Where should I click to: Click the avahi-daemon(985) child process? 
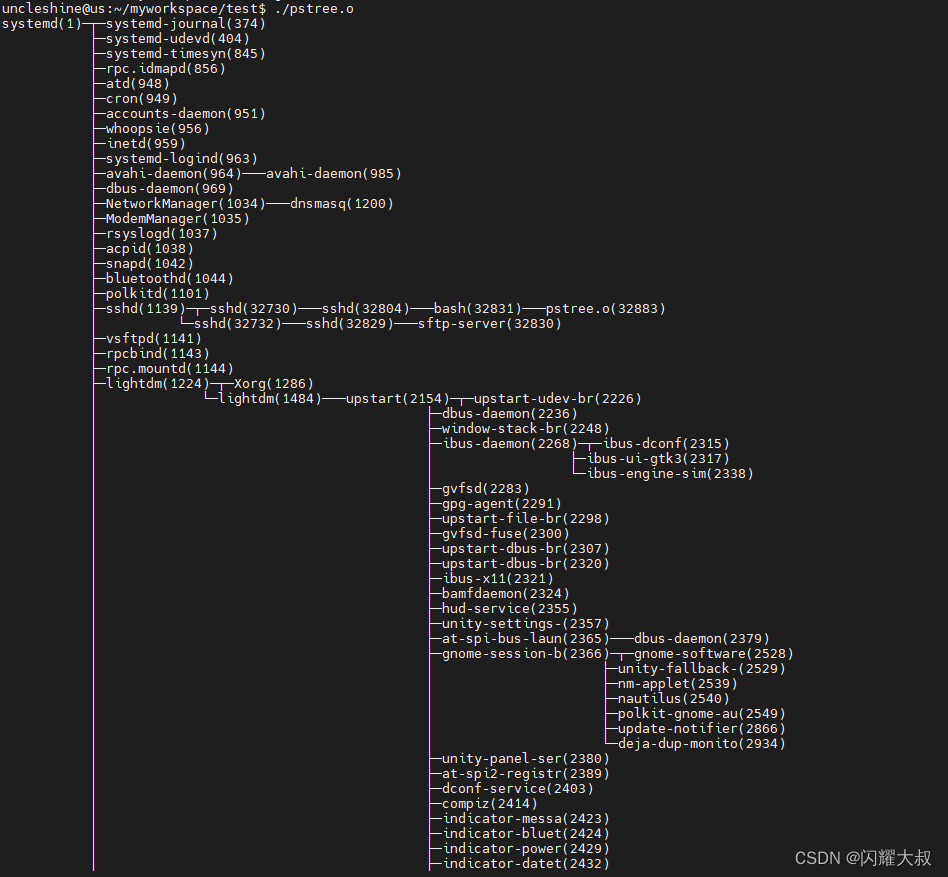(x=334, y=174)
